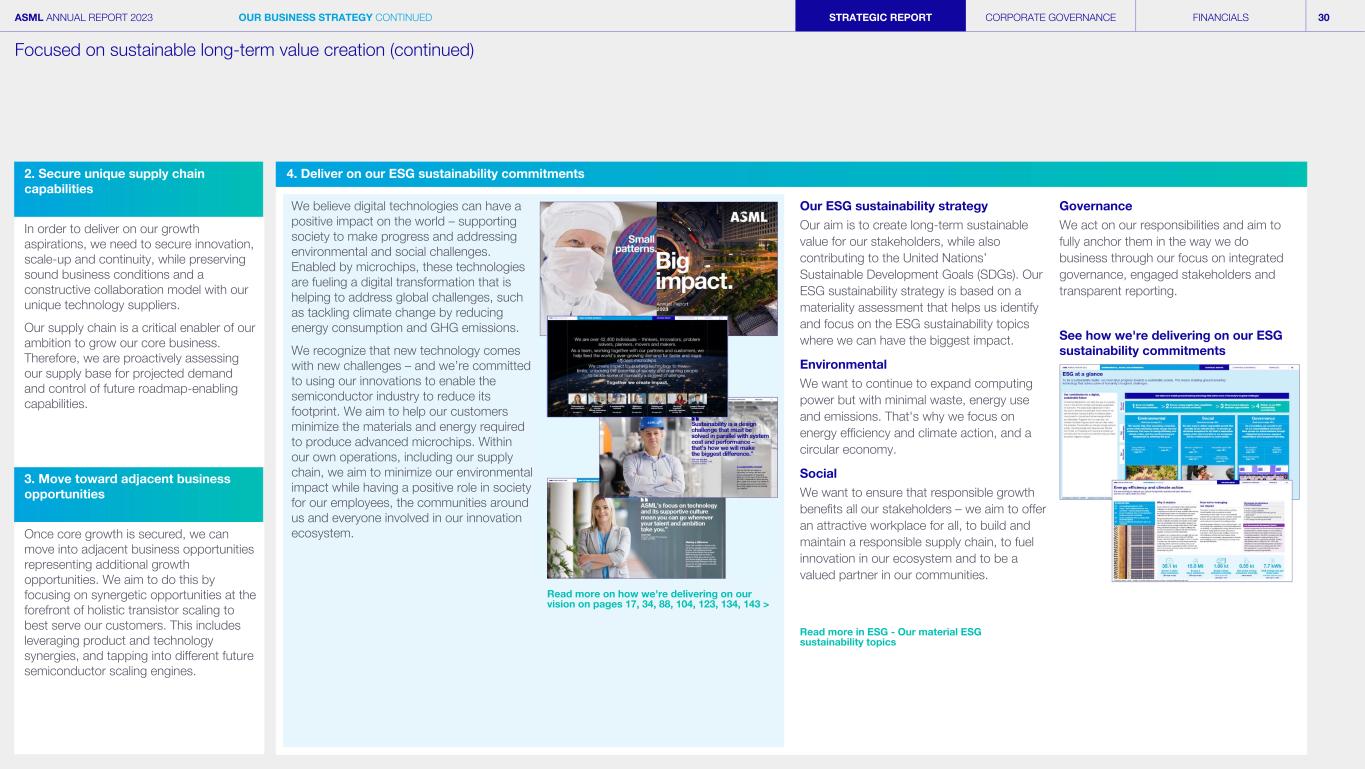This screenshot has width=1365, height=769.
Task: Click paragraph starting 'We act on our responsibilities'
Action: 1169,258
